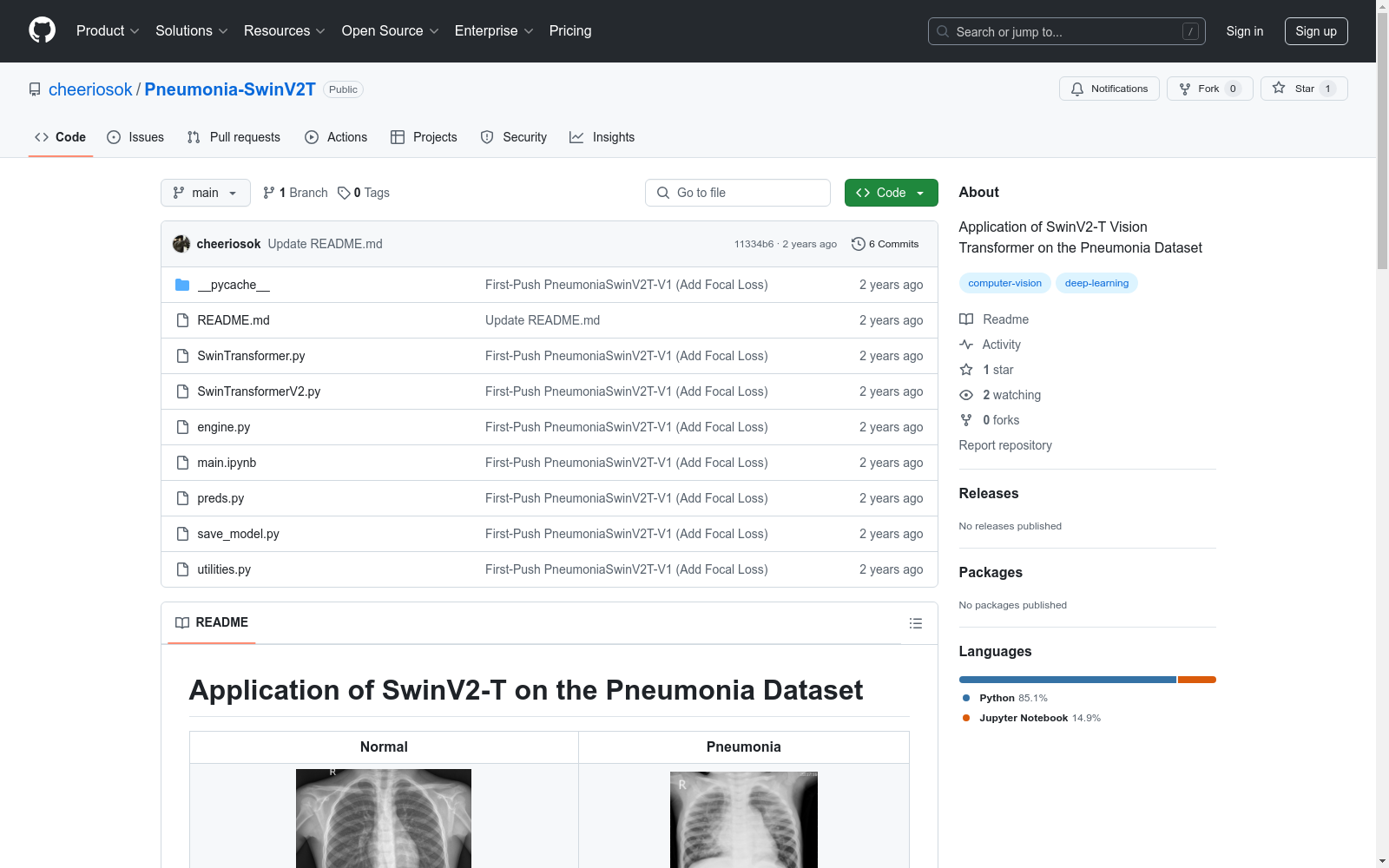Open the Actions tab
This screenshot has width=1389, height=868.
click(336, 137)
